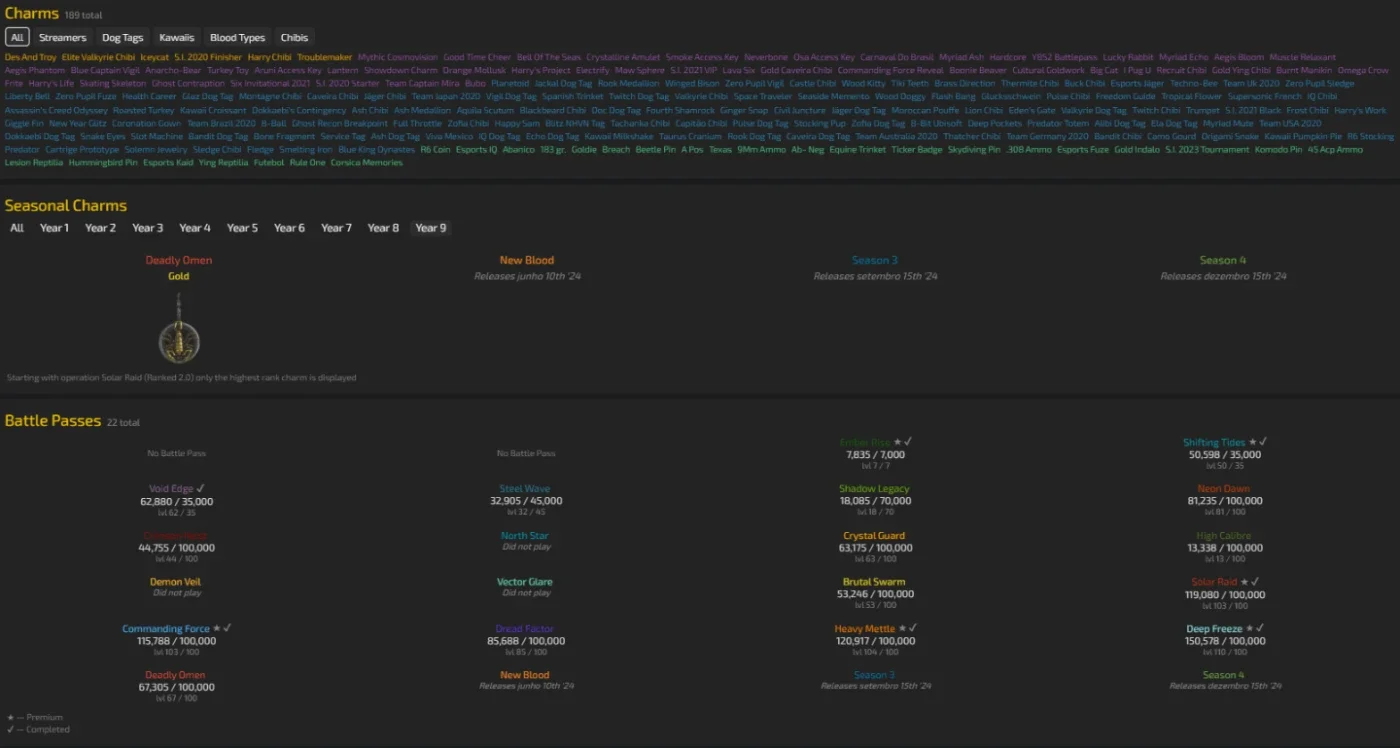
Task: Show Year 4 seasonal charms
Action: pyautogui.click(x=194, y=228)
